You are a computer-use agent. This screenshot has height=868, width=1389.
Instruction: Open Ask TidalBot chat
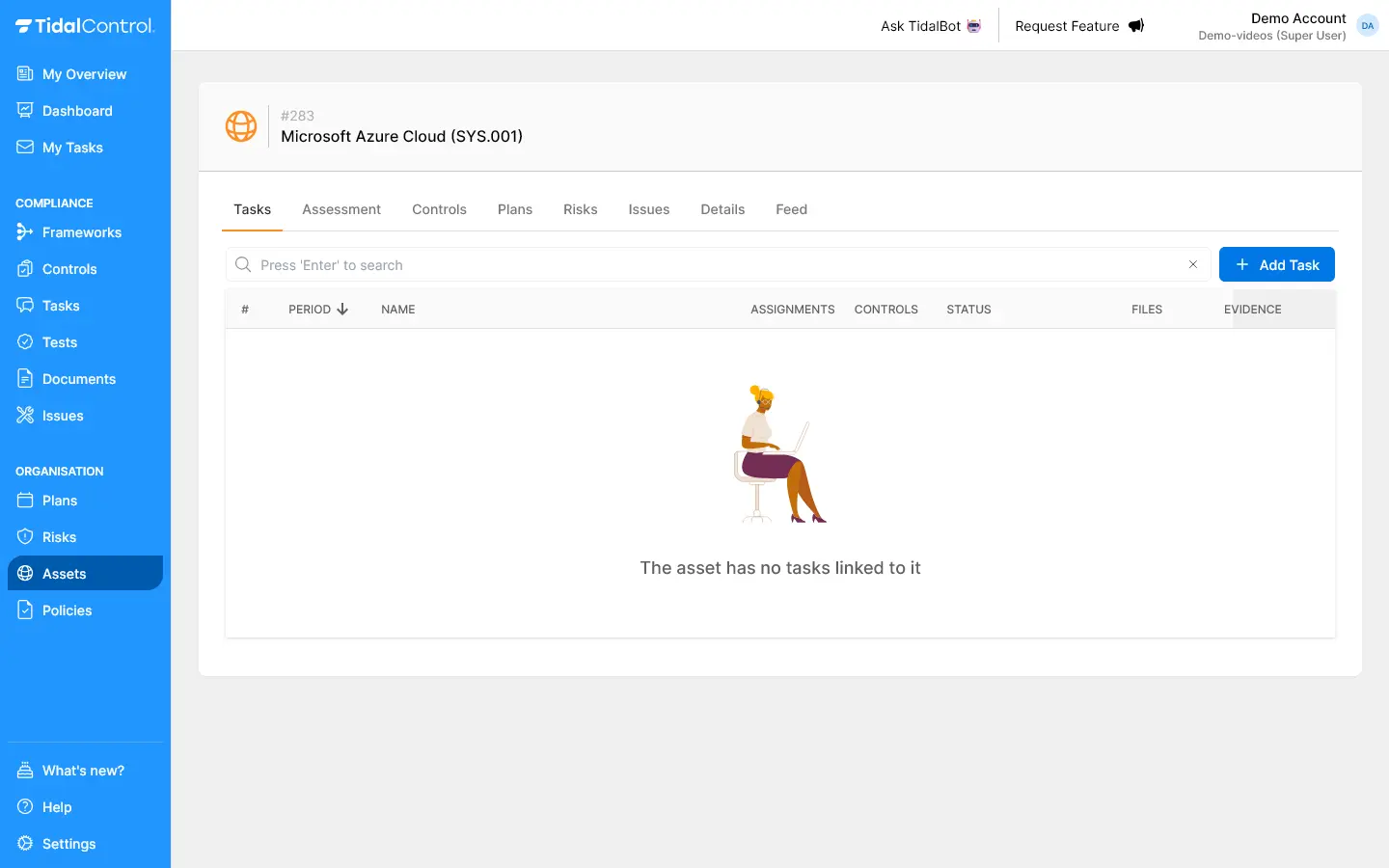(x=930, y=26)
